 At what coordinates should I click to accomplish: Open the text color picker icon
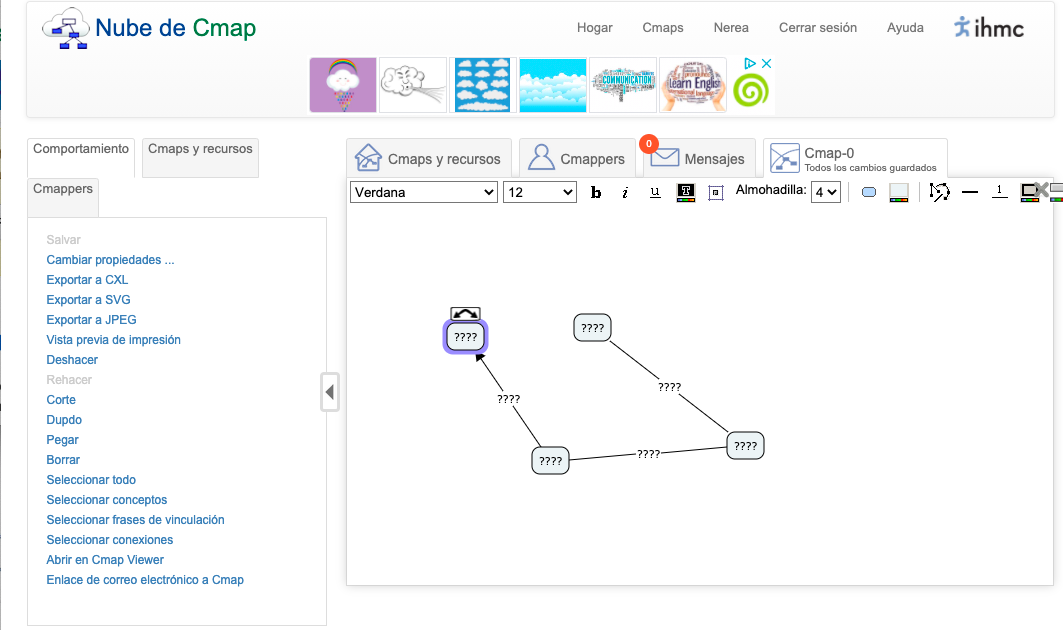click(x=684, y=192)
